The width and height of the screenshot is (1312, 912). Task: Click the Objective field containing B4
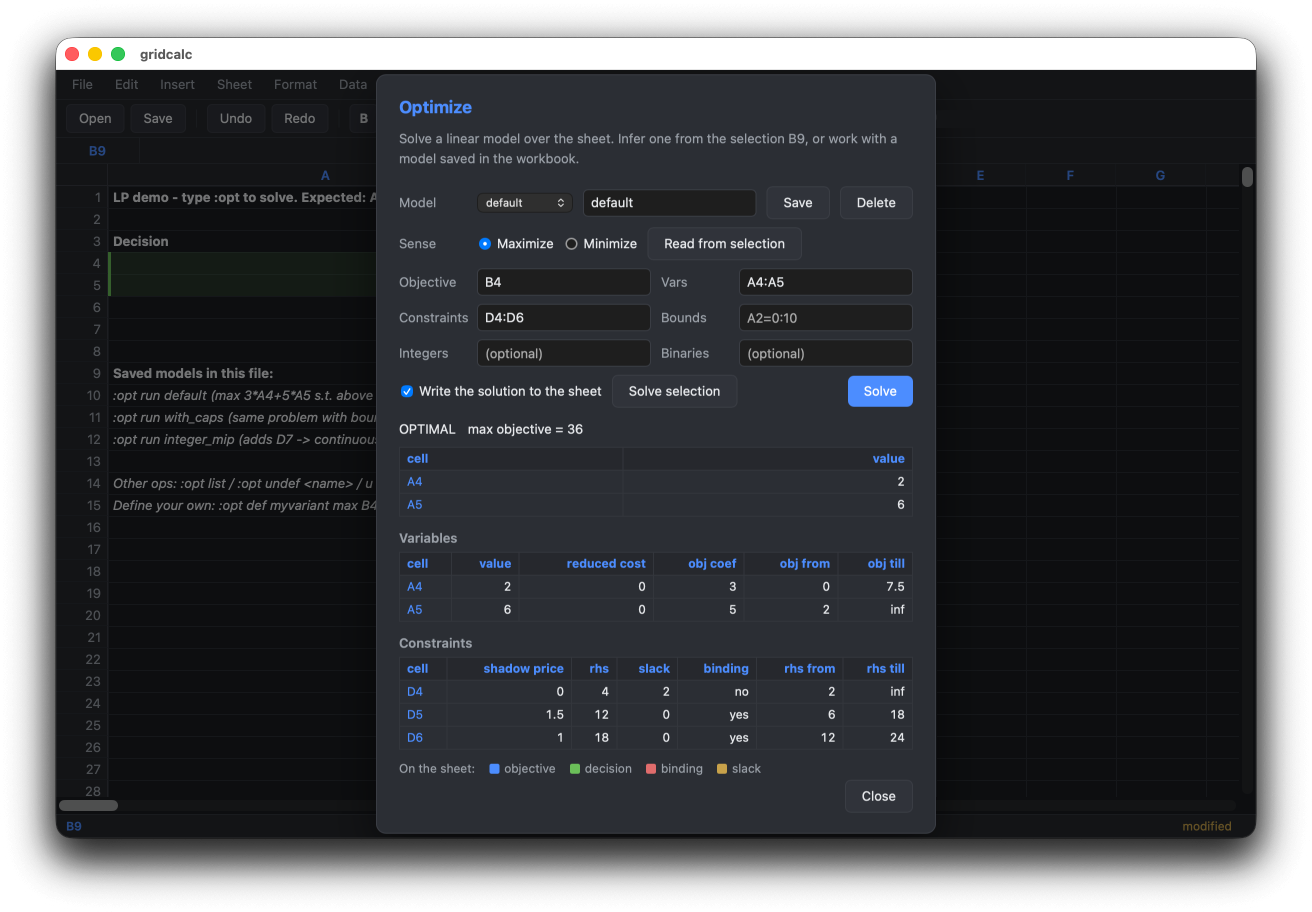click(564, 282)
